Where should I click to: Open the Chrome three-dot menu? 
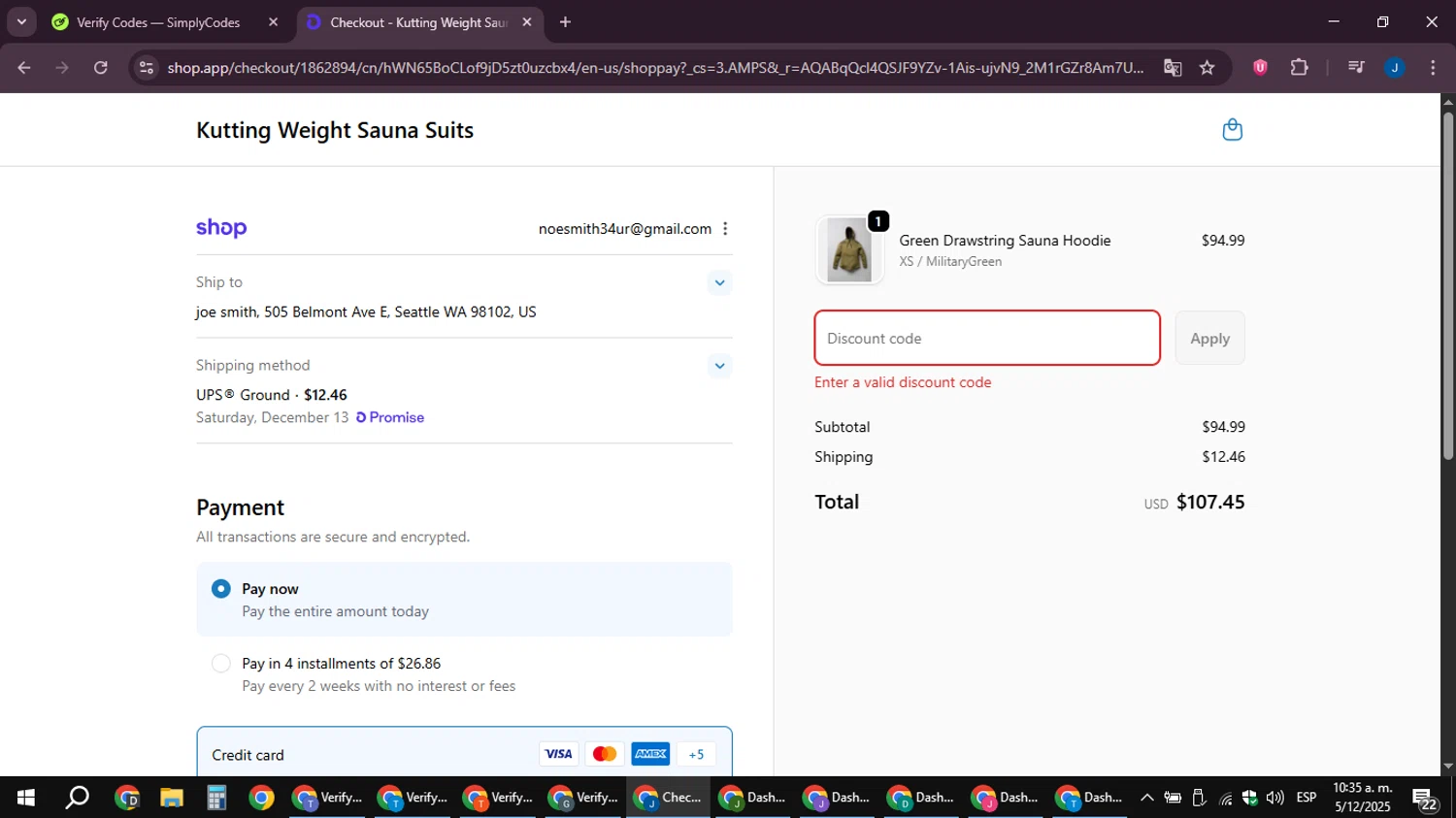1433,68
